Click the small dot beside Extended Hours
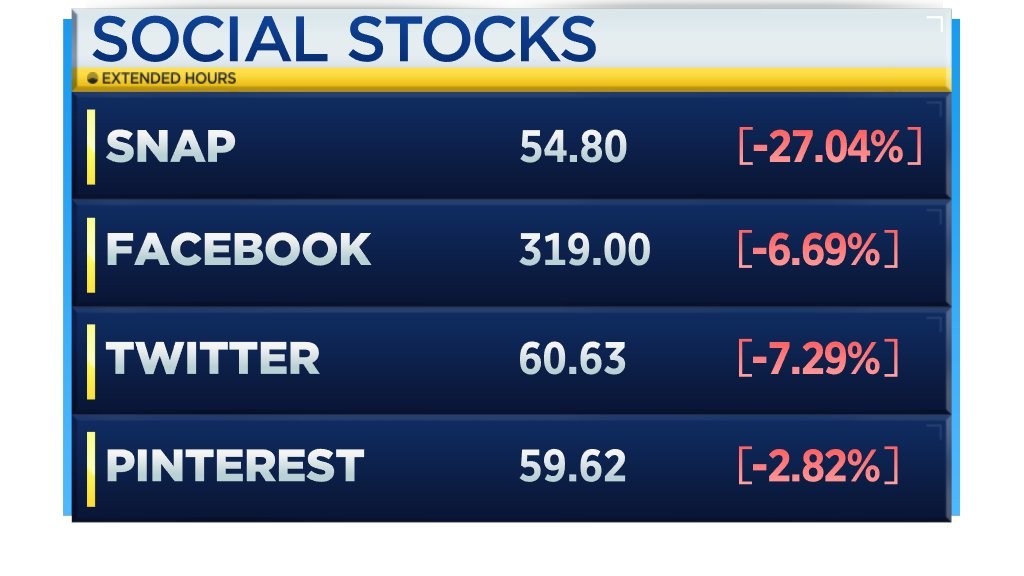Image resolution: width=1024 pixels, height=576 pixels. click(x=93, y=79)
